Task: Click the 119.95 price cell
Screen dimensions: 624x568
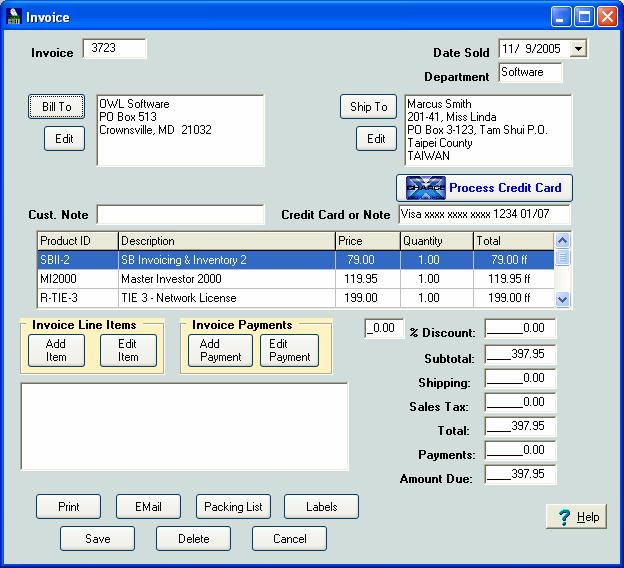Action: (x=368, y=279)
